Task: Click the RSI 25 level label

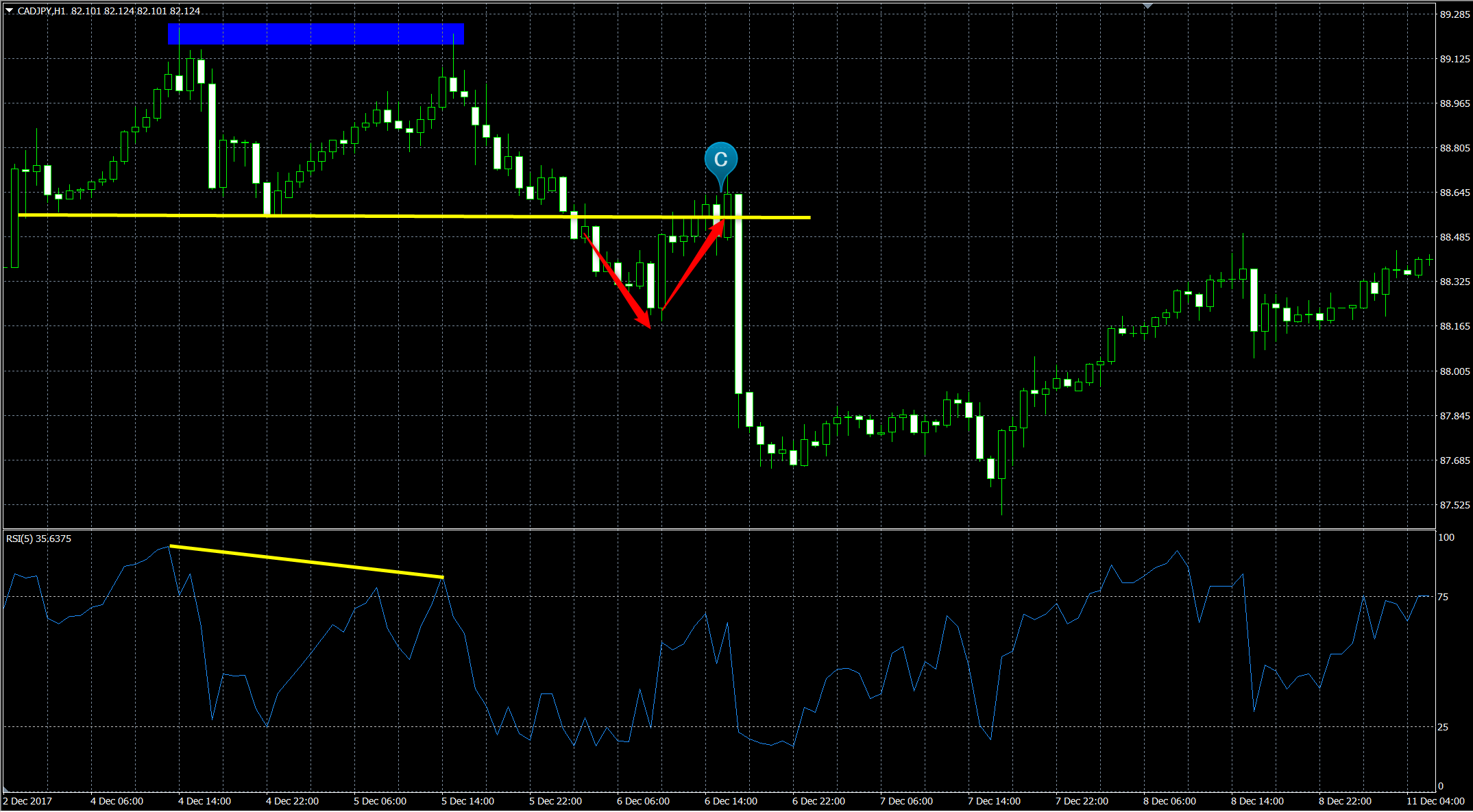Action: coord(1443,727)
